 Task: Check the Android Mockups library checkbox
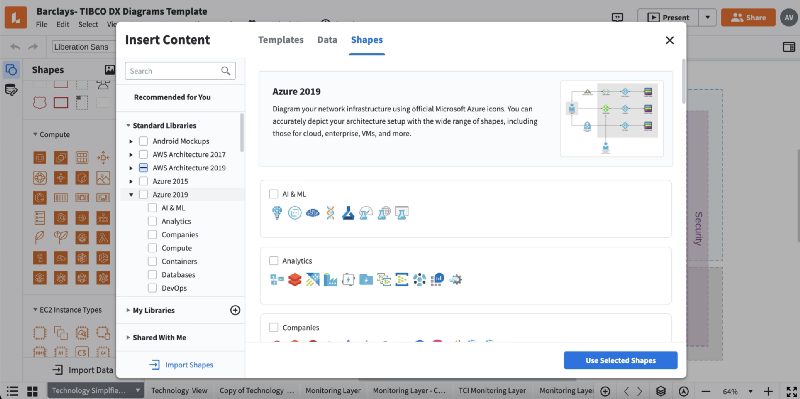point(143,141)
